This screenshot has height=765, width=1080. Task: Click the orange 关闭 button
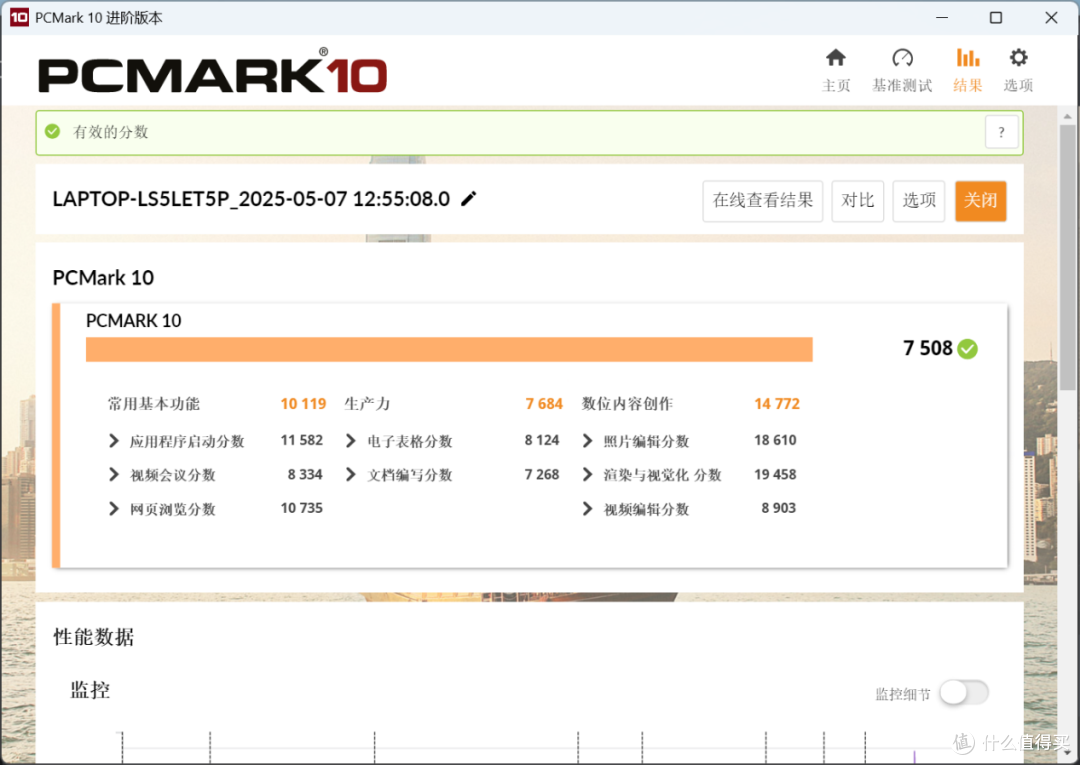[981, 201]
